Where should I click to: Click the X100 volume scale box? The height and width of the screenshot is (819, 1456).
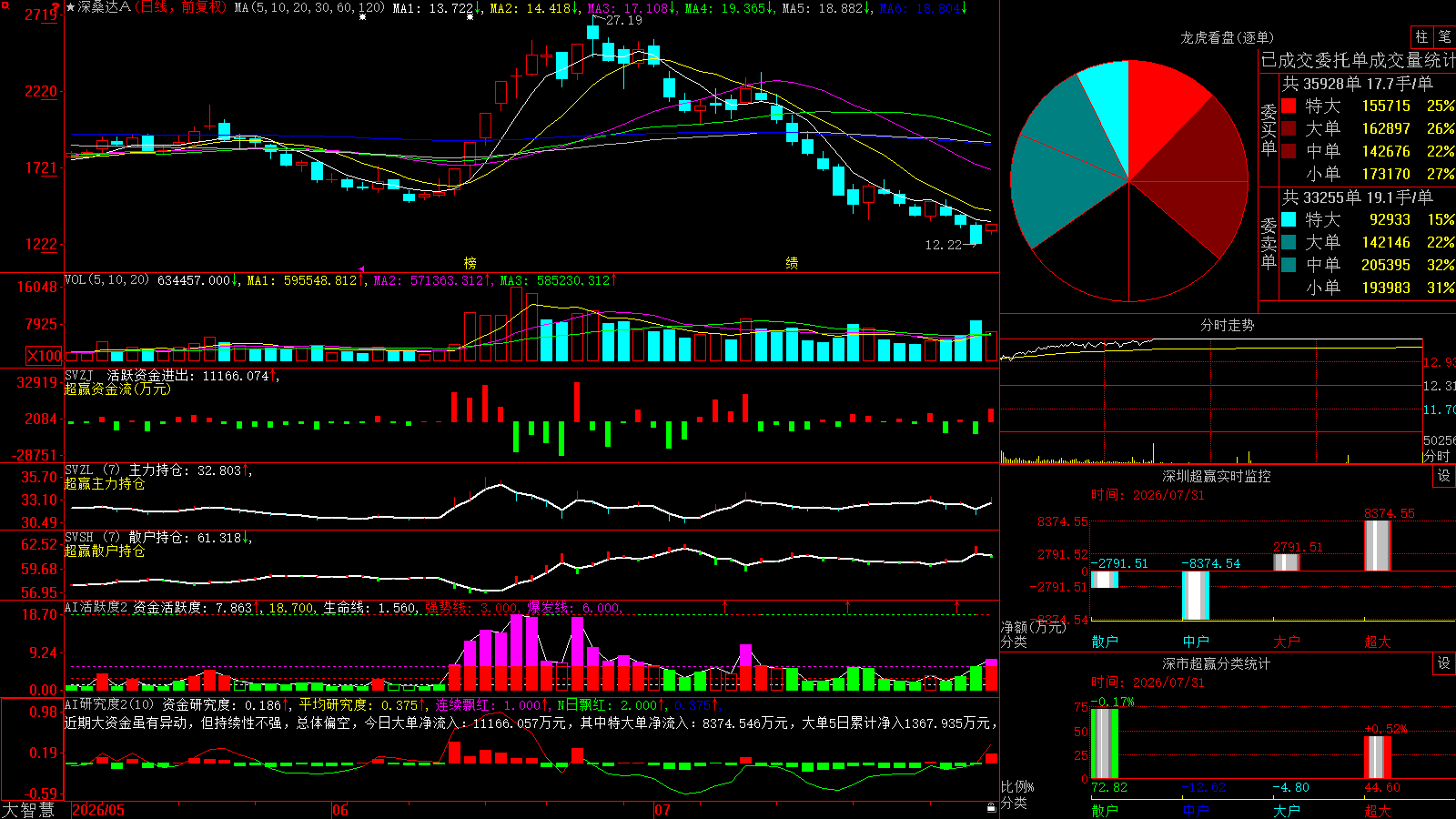click(45, 356)
